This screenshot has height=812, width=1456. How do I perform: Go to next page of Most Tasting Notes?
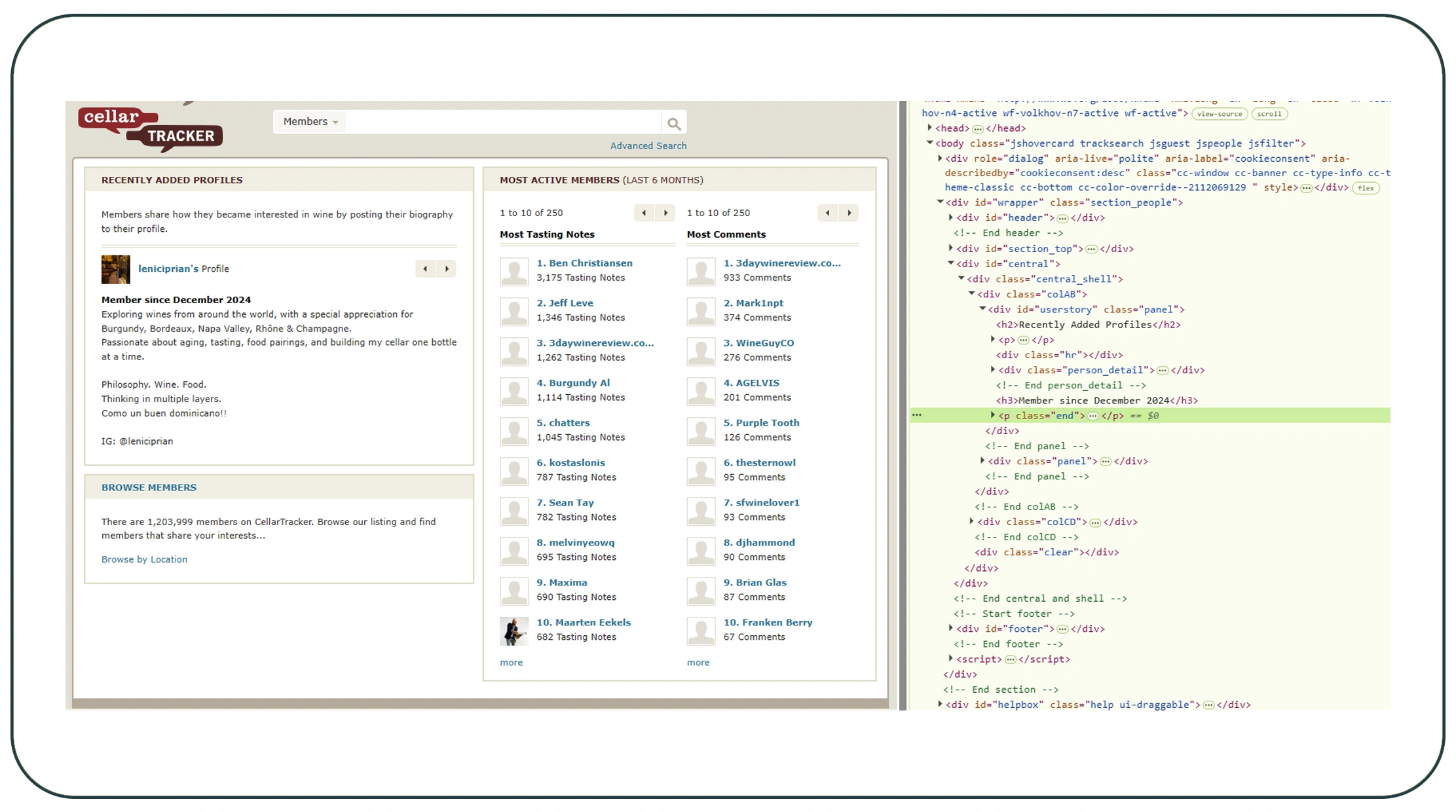[665, 213]
